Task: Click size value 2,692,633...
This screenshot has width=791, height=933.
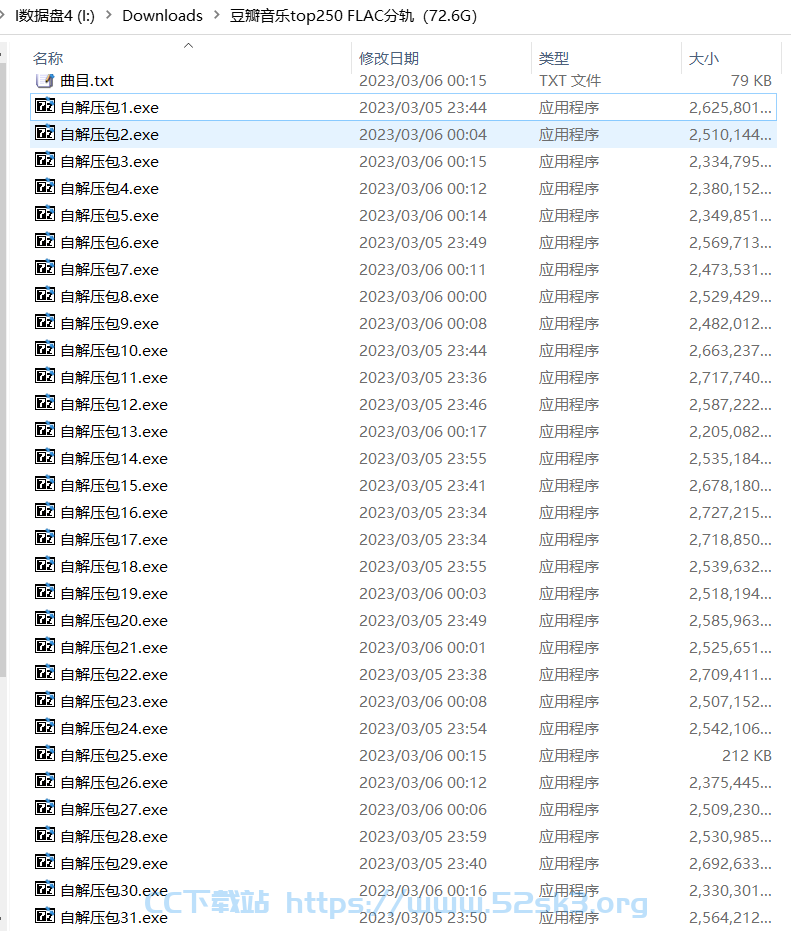Action: tap(730, 863)
